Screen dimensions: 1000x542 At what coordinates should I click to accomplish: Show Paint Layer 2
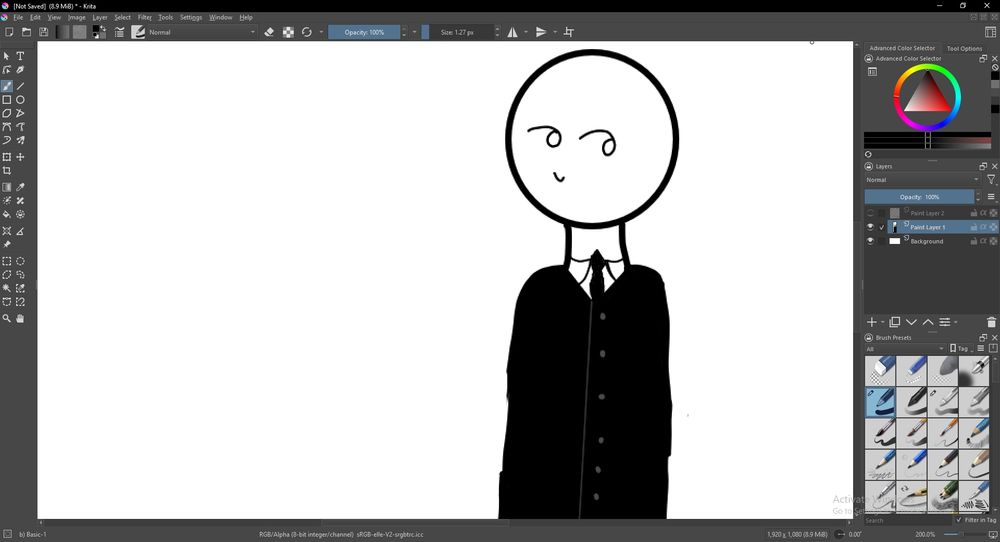[870, 213]
